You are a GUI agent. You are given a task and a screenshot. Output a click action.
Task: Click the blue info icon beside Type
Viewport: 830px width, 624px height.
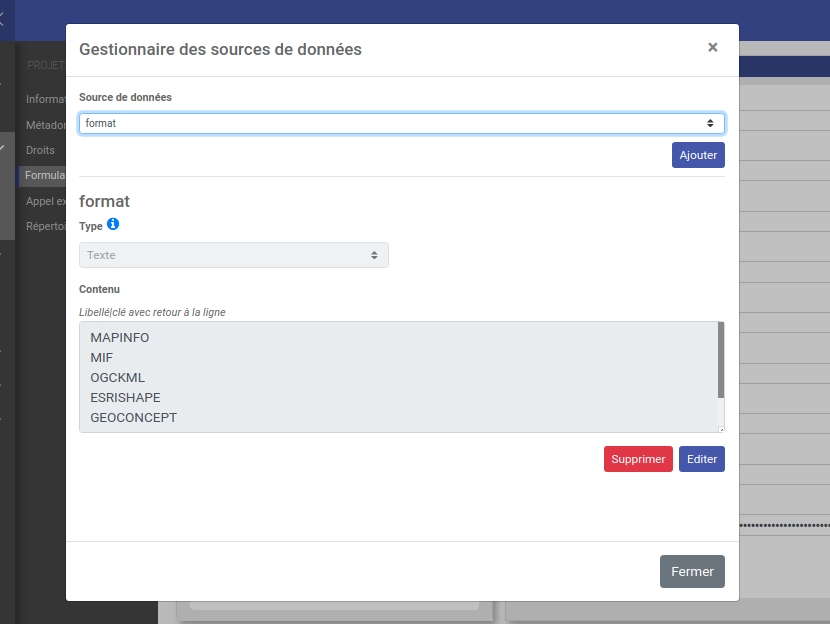113,225
